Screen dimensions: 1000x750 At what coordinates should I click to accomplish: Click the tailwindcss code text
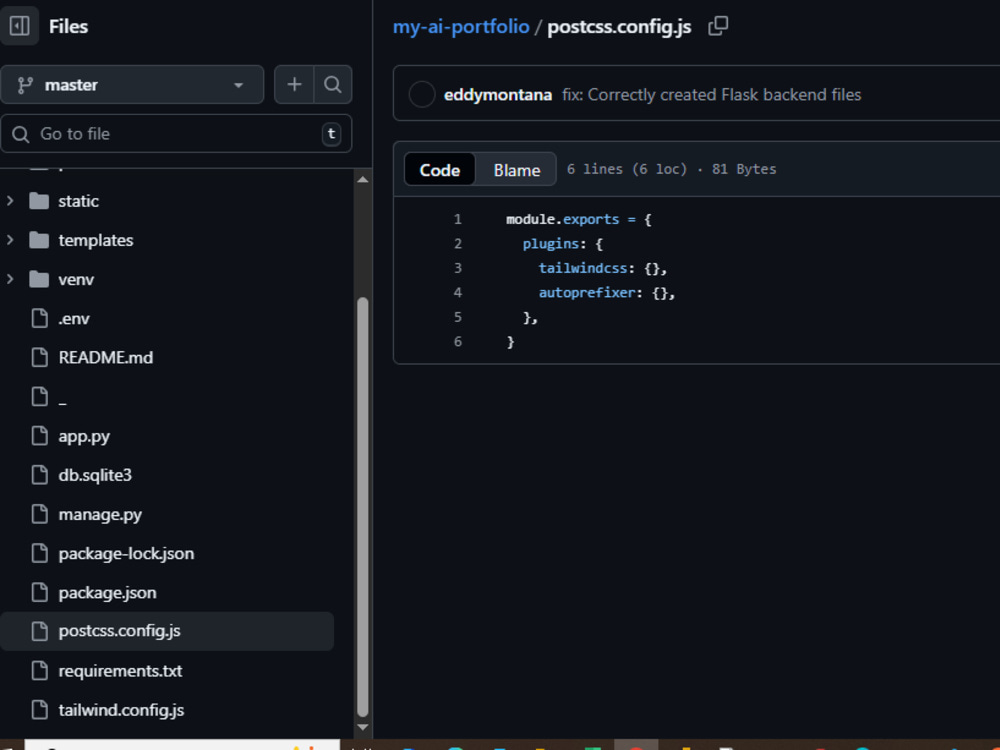[583, 268]
